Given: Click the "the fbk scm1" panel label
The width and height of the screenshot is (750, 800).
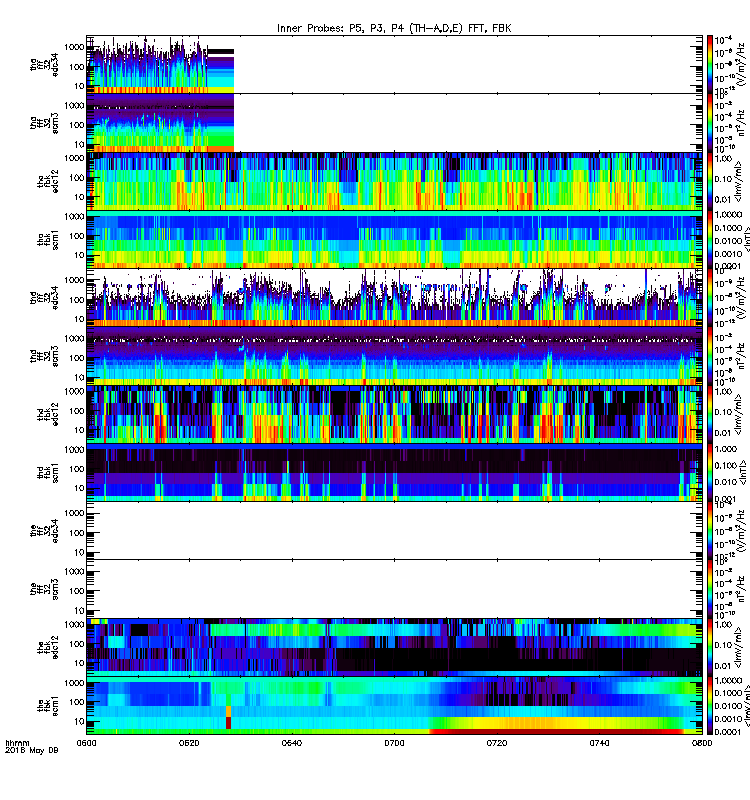Looking at the screenshot, I should (x=48, y=706).
